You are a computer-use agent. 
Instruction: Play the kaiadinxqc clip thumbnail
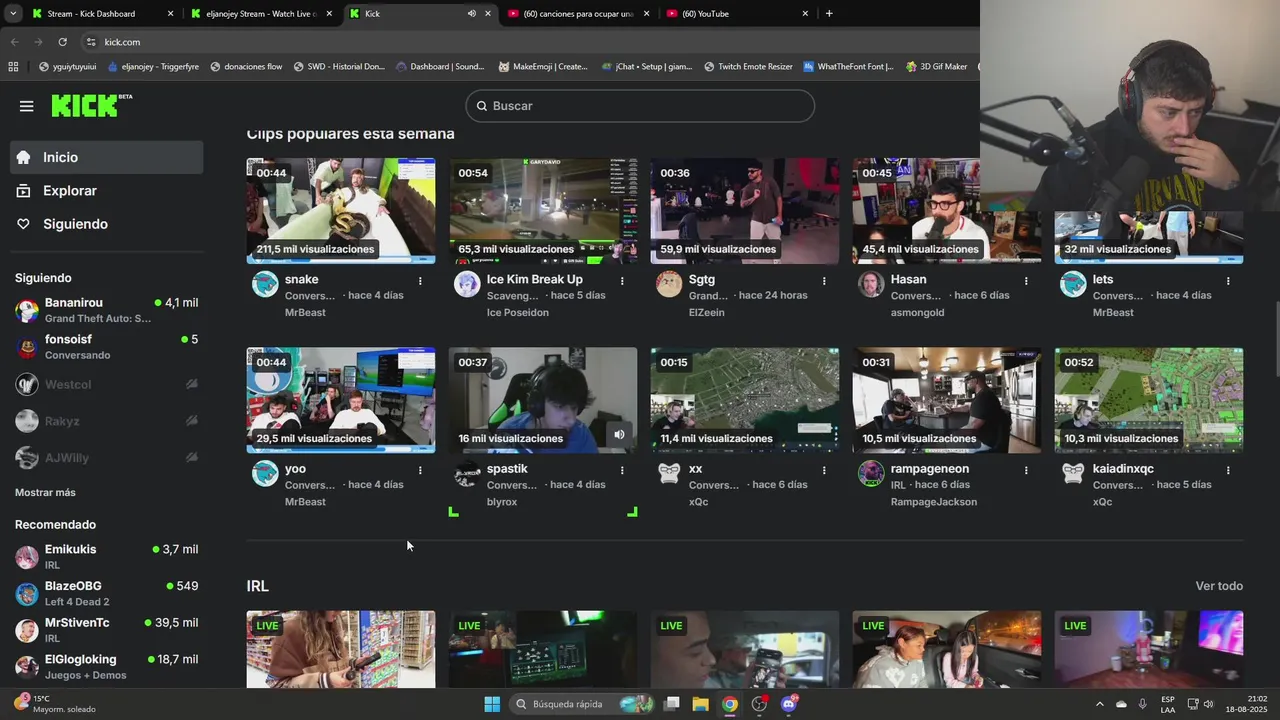[1149, 400]
